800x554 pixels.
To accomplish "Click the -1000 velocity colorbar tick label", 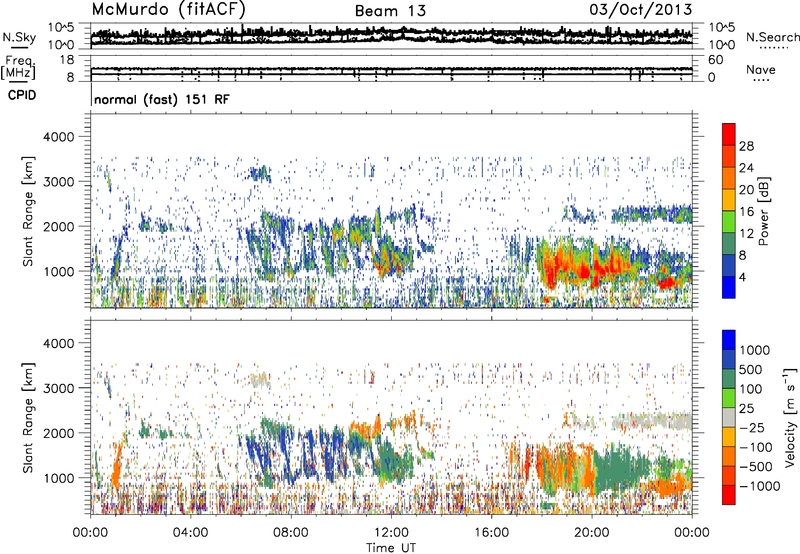I will (760, 486).
